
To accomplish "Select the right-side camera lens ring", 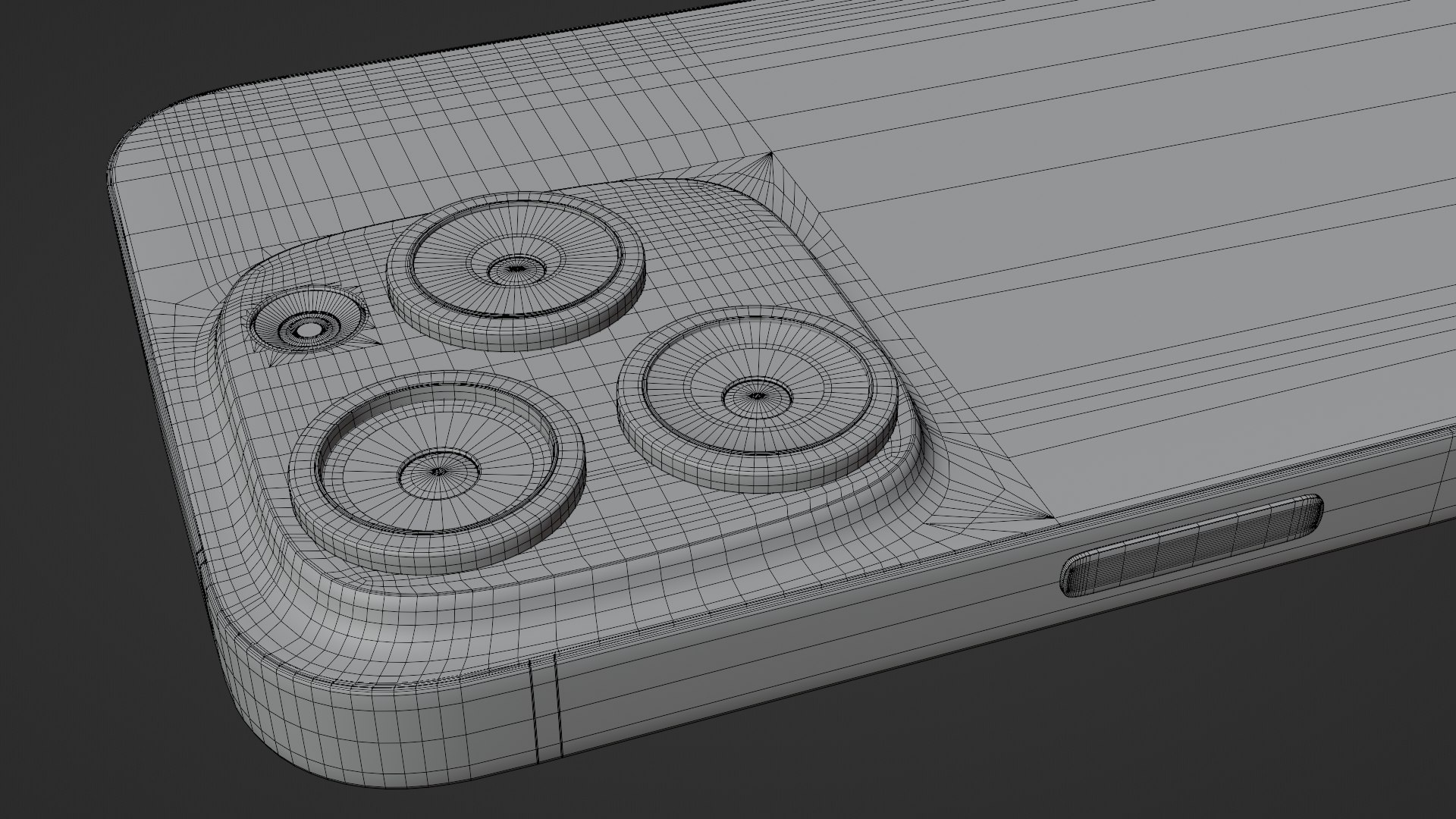I will point(758,399).
